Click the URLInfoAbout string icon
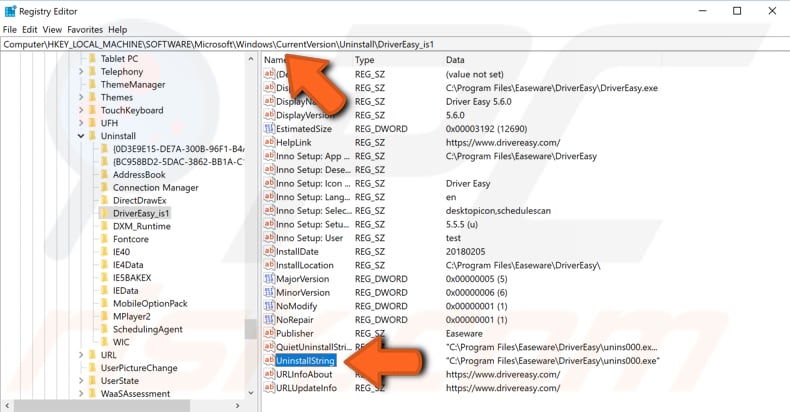Image resolution: width=790 pixels, height=412 pixels. 269,373
